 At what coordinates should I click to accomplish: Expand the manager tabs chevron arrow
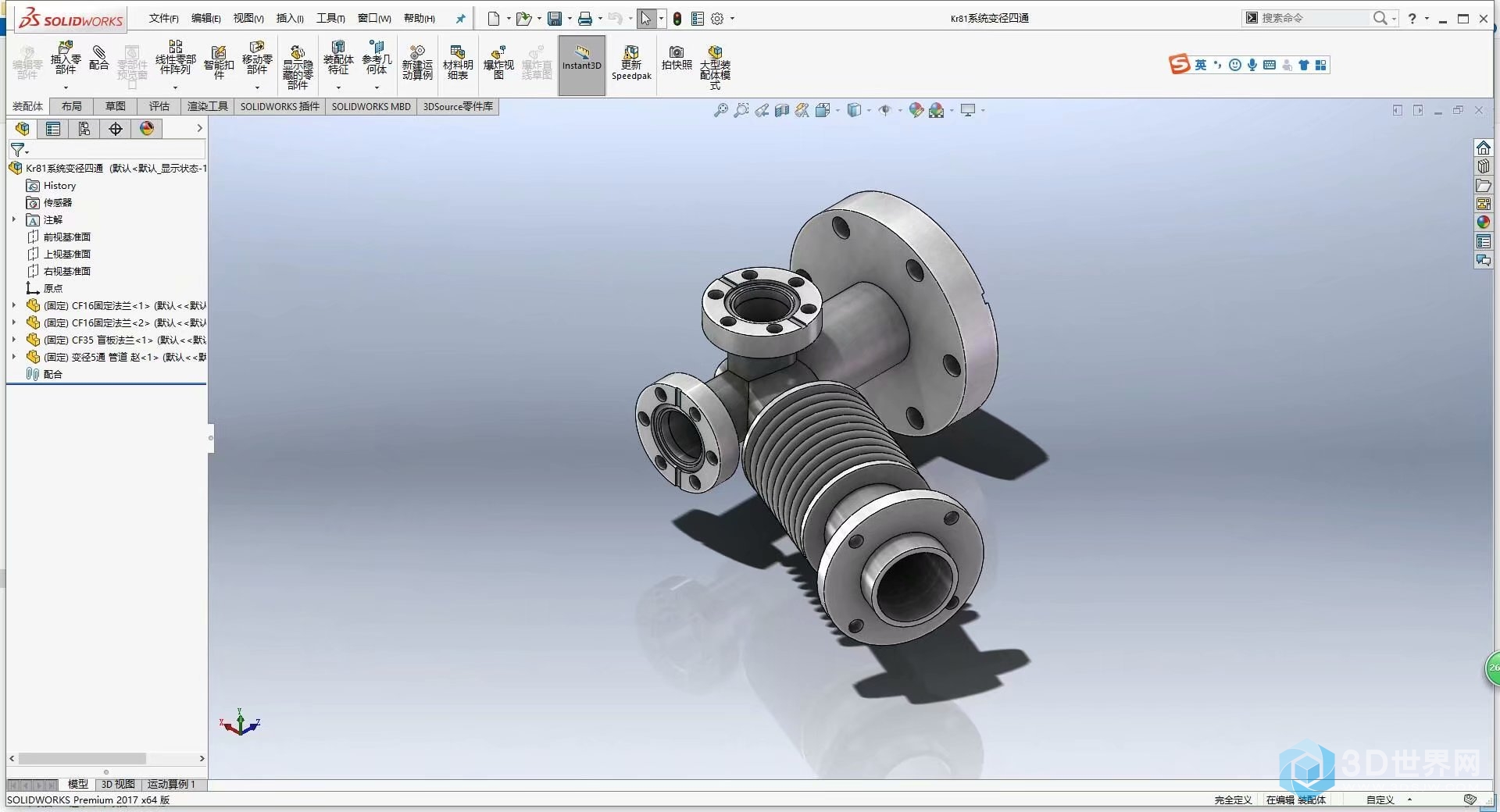199,128
